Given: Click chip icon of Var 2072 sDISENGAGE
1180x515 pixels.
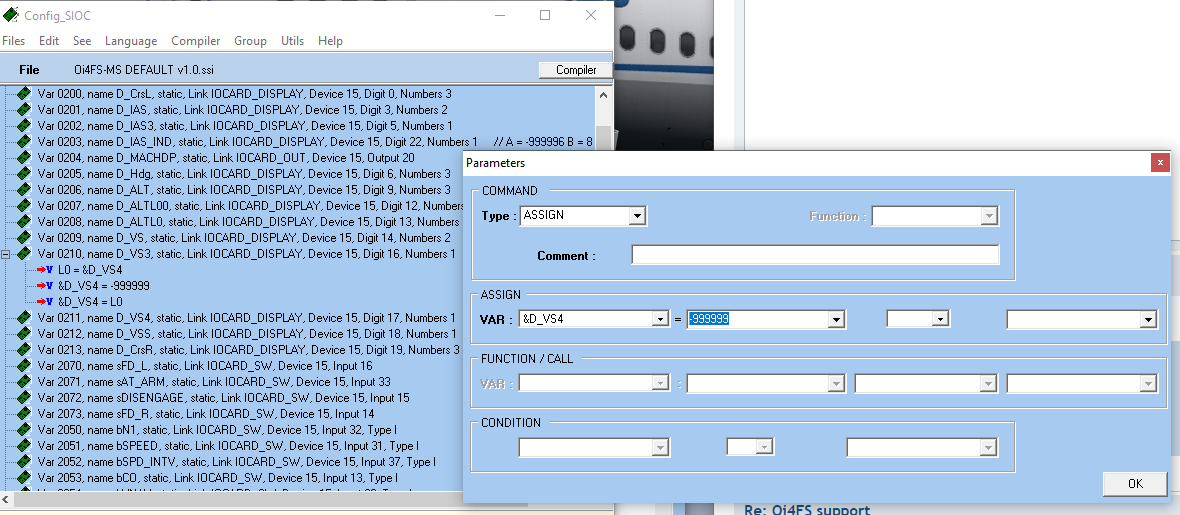Looking at the screenshot, I should (25, 398).
